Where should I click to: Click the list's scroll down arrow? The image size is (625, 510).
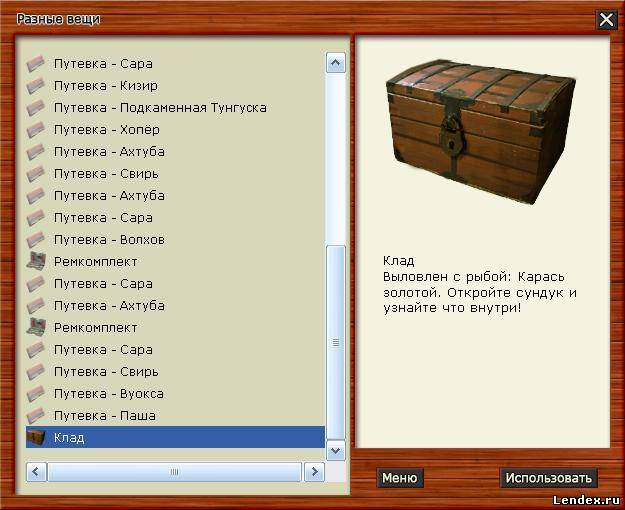336,451
